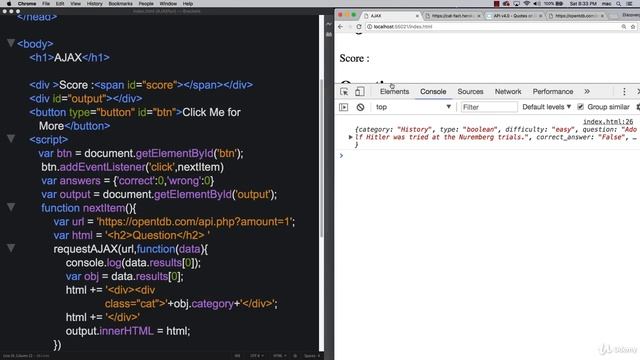Open the index.html:26 source link
640x360 pixels.
coord(608,122)
